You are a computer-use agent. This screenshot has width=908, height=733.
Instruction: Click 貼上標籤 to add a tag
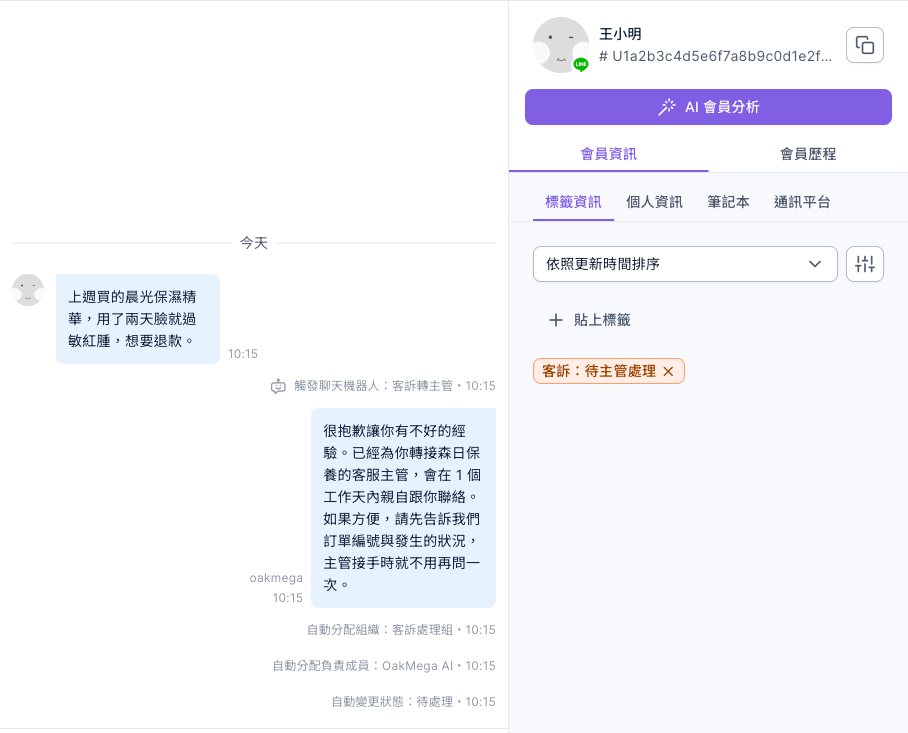coord(590,320)
